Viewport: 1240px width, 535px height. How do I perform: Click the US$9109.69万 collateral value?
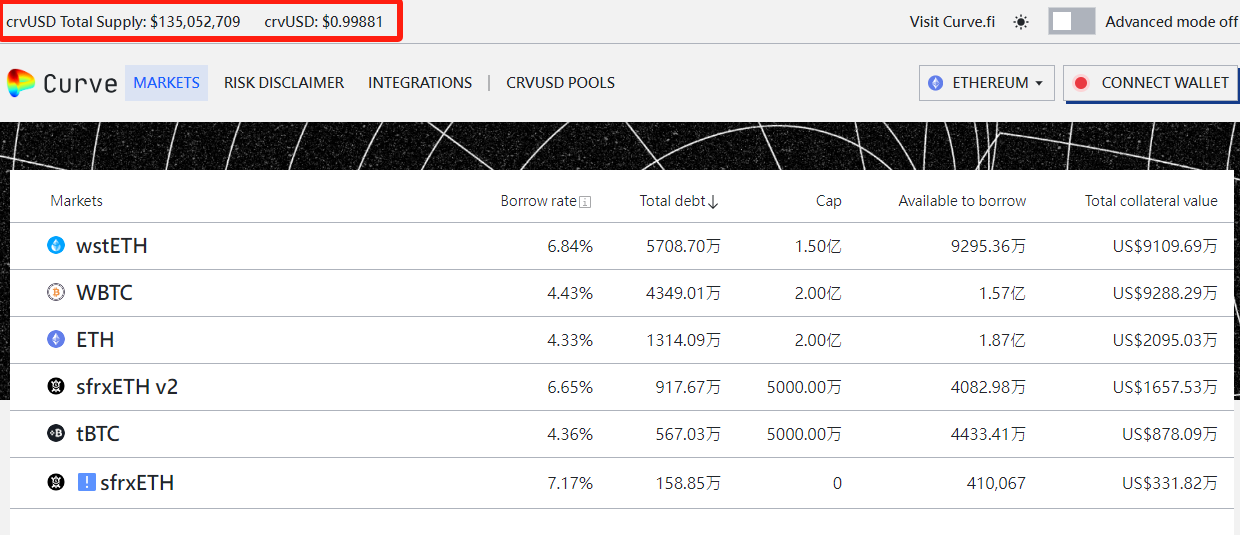pos(1165,246)
